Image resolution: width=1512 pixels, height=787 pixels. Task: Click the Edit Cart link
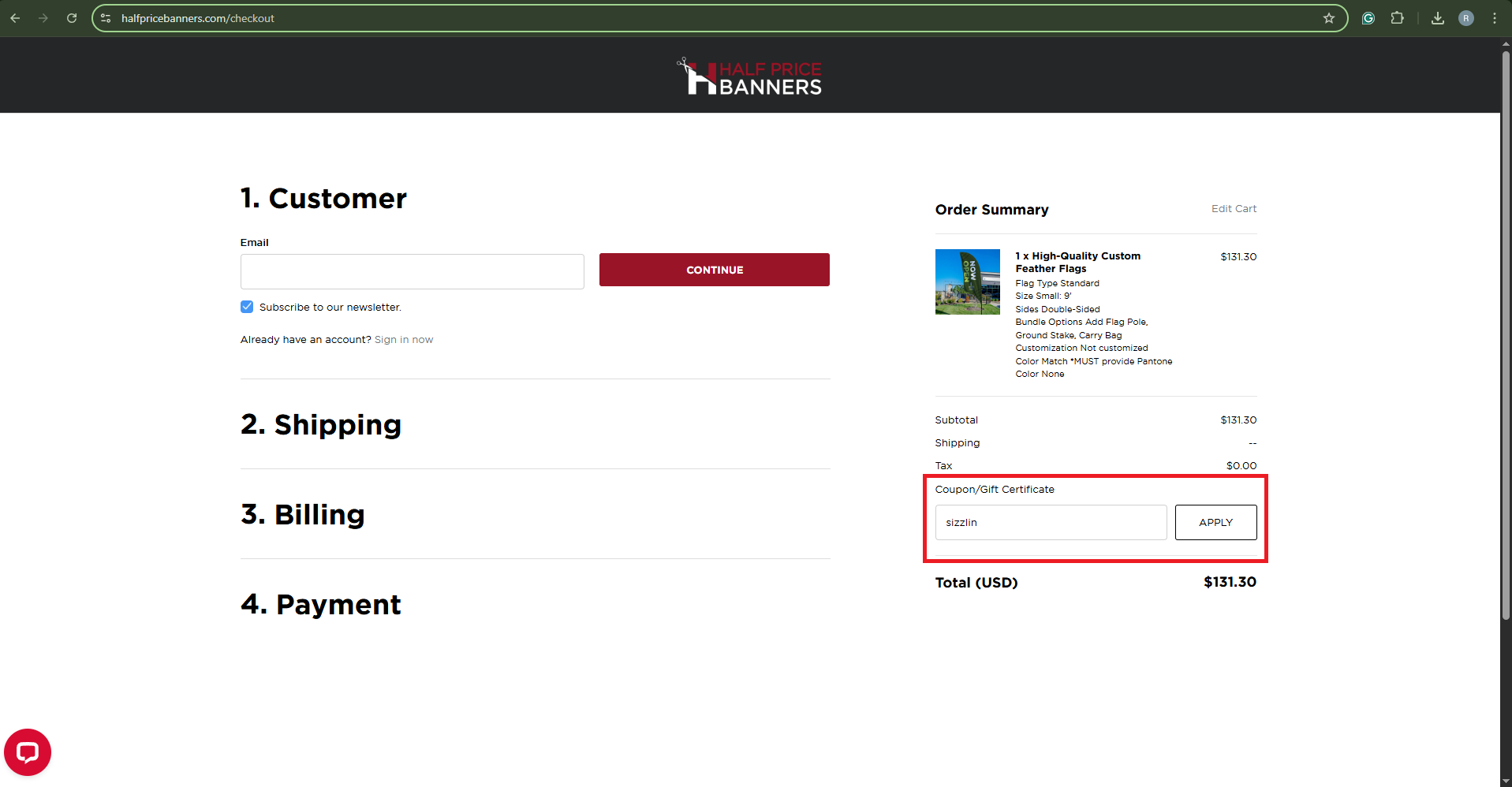(1234, 209)
